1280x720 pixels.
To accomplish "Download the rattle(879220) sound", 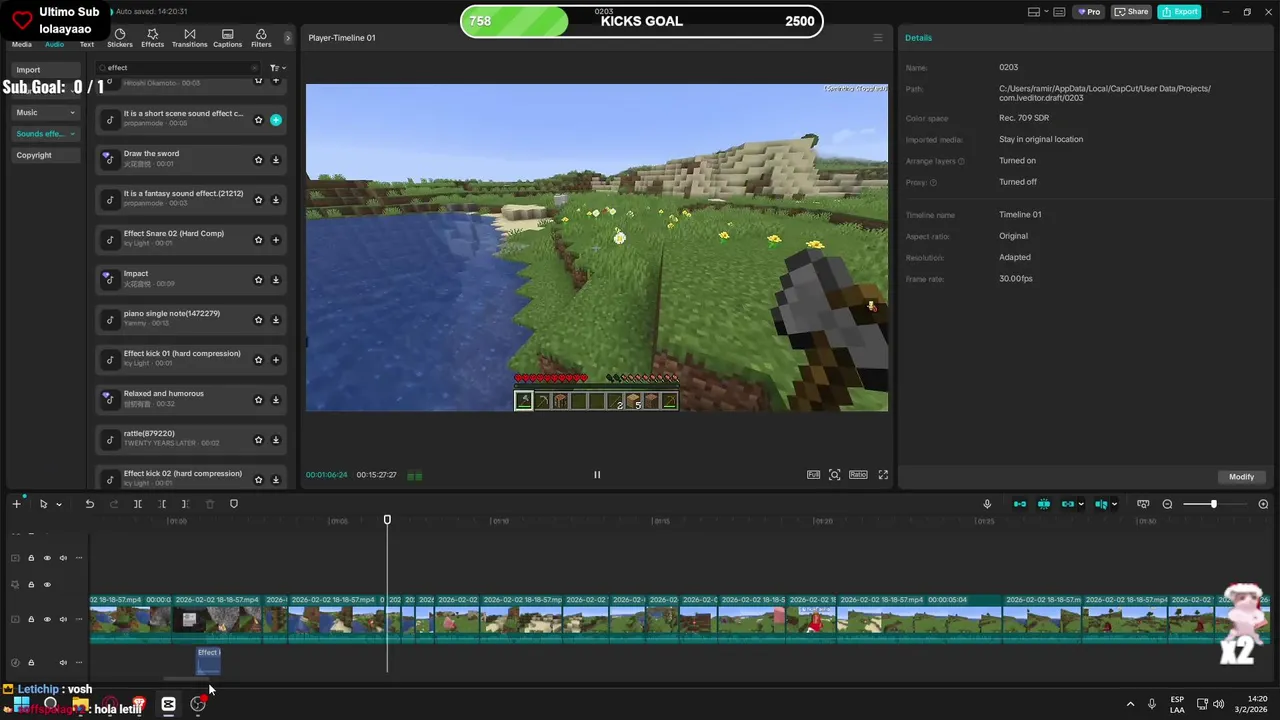I will [x=276, y=440].
